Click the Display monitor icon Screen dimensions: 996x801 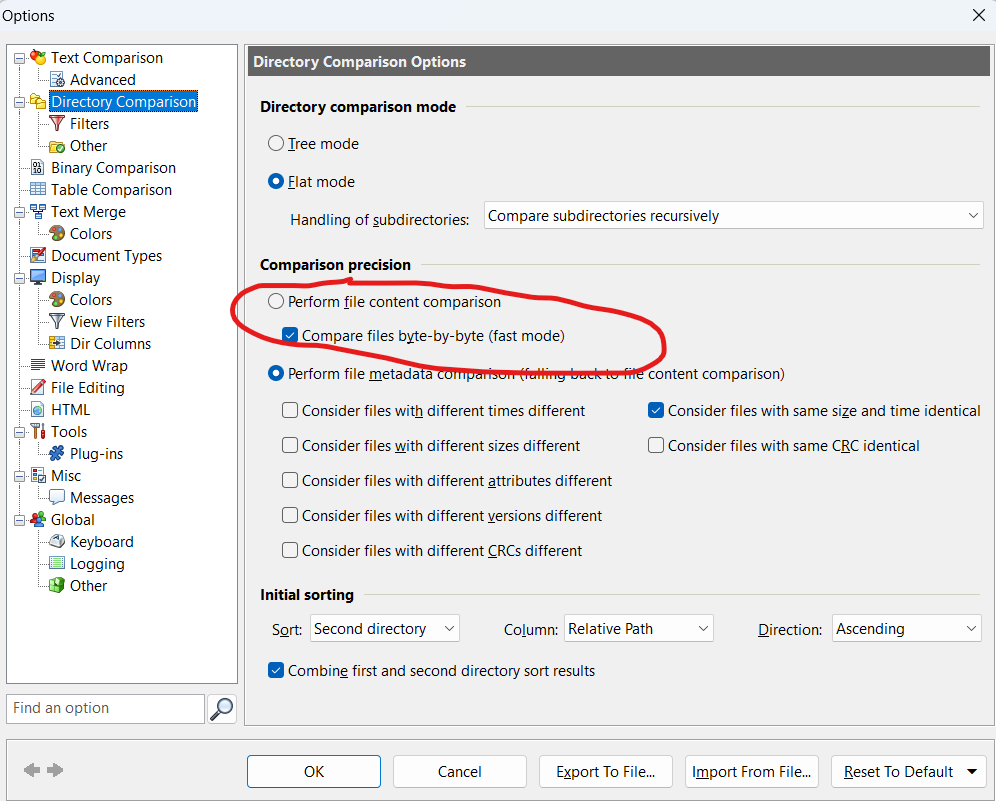click(x=38, y=278)
